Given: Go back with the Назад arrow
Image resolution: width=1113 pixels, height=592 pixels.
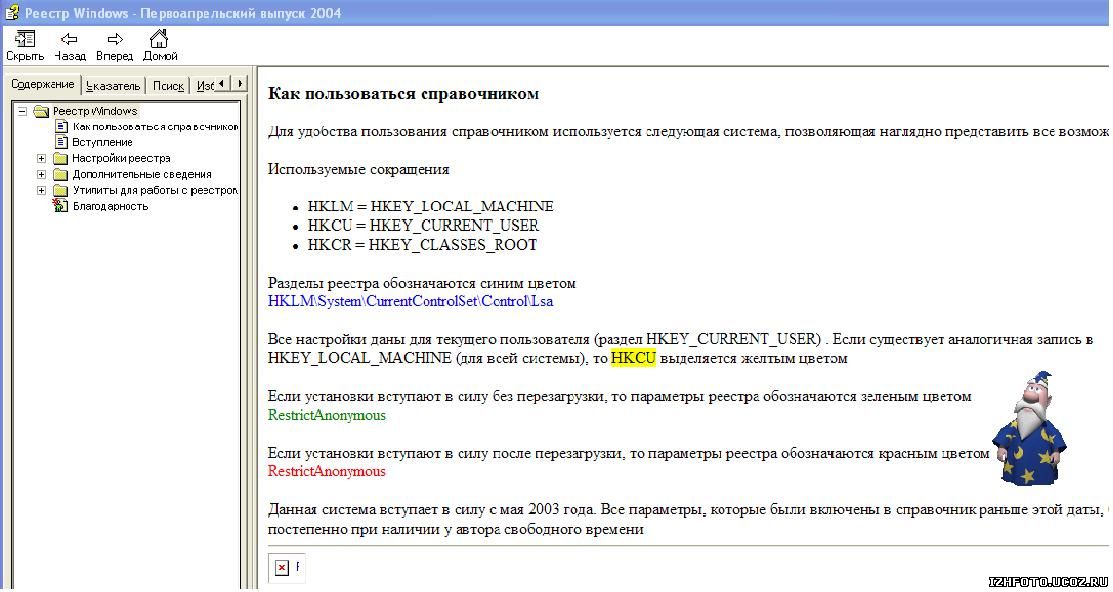Looking at the screenshot, I should point(69,39).
